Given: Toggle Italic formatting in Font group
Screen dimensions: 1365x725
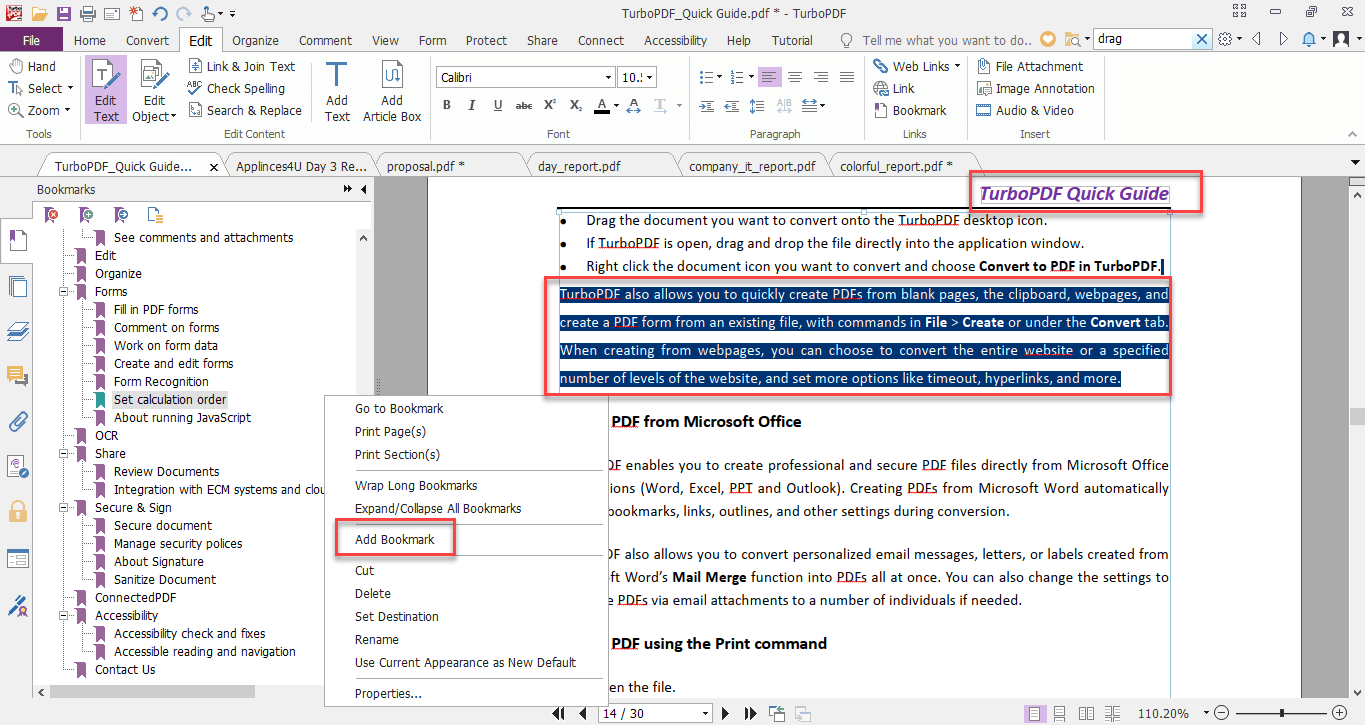Looking at the screenshot, I should 473,105.
